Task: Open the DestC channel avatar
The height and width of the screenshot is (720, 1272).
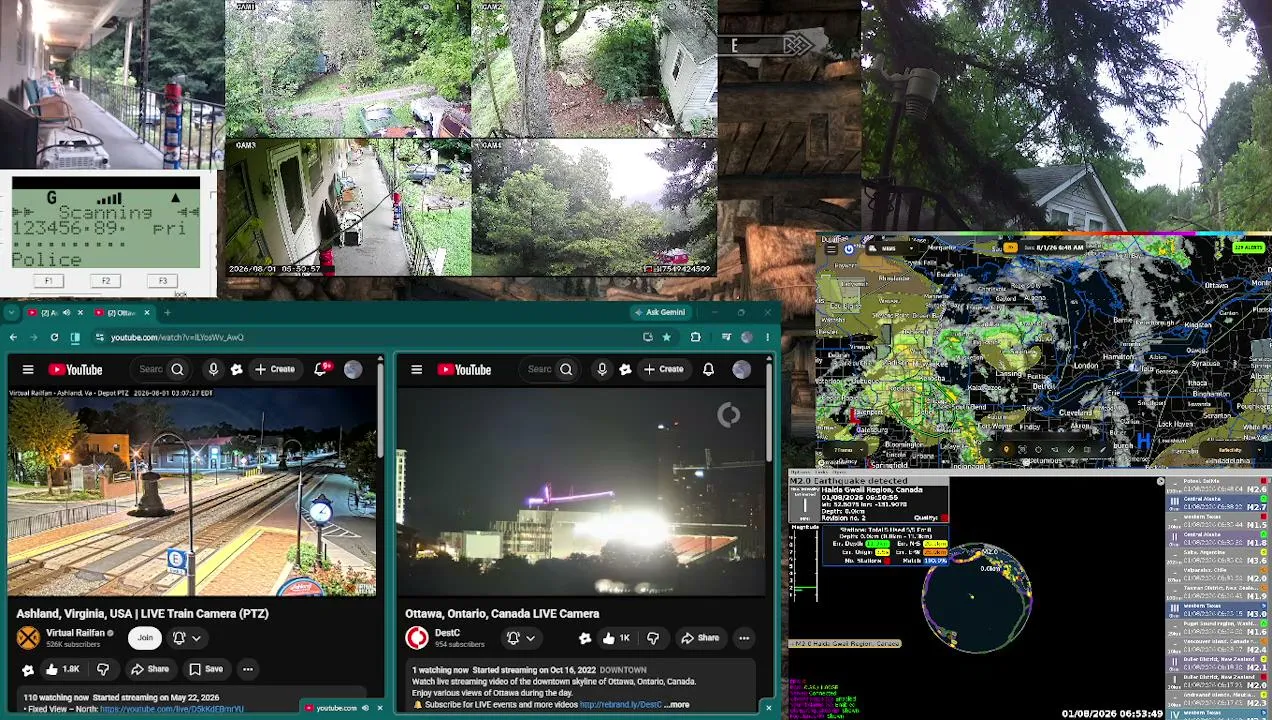Action: pyautogui.click(x=417, y=638)
